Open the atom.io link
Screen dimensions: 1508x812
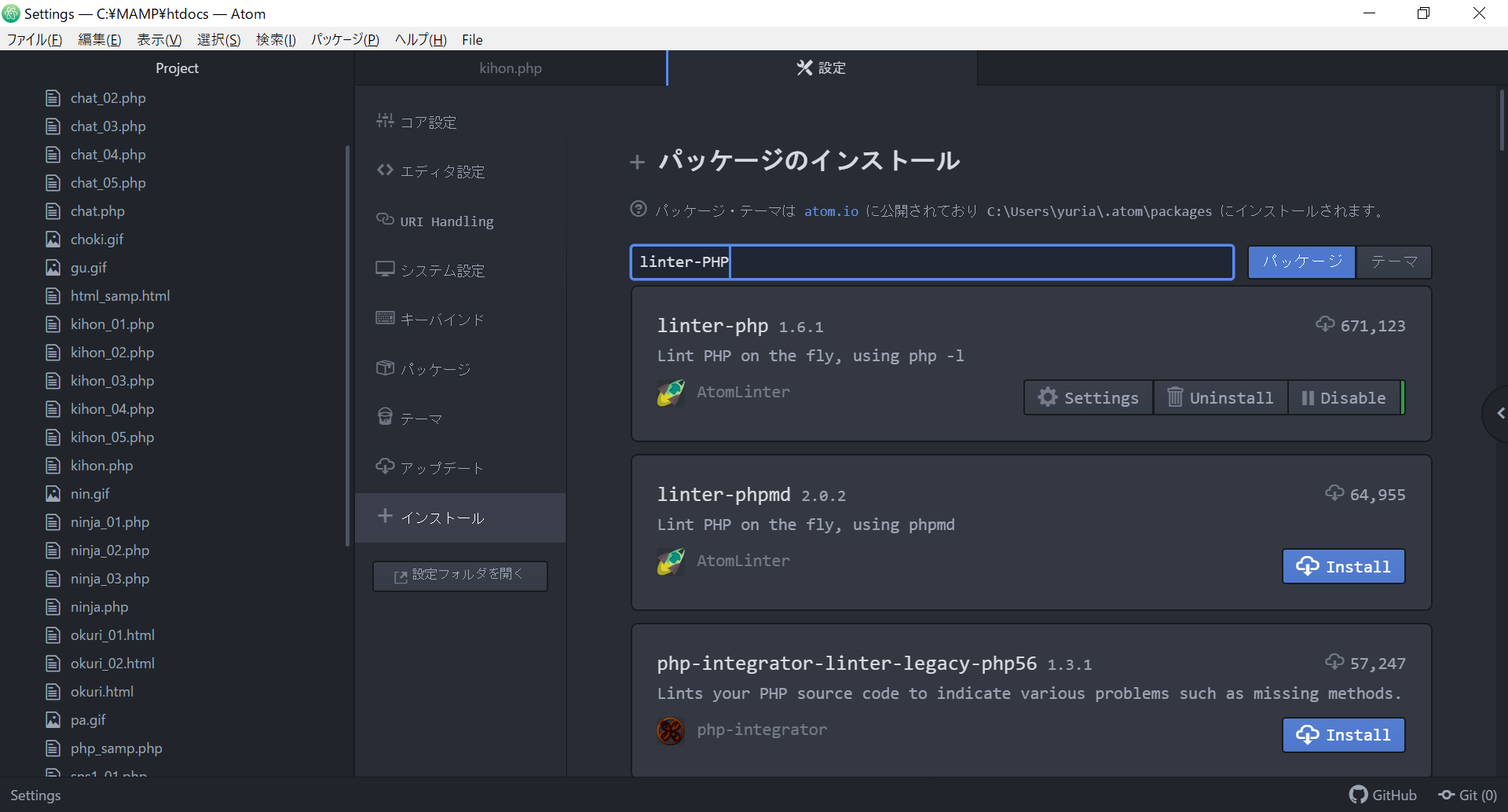(x=831, y=211)
